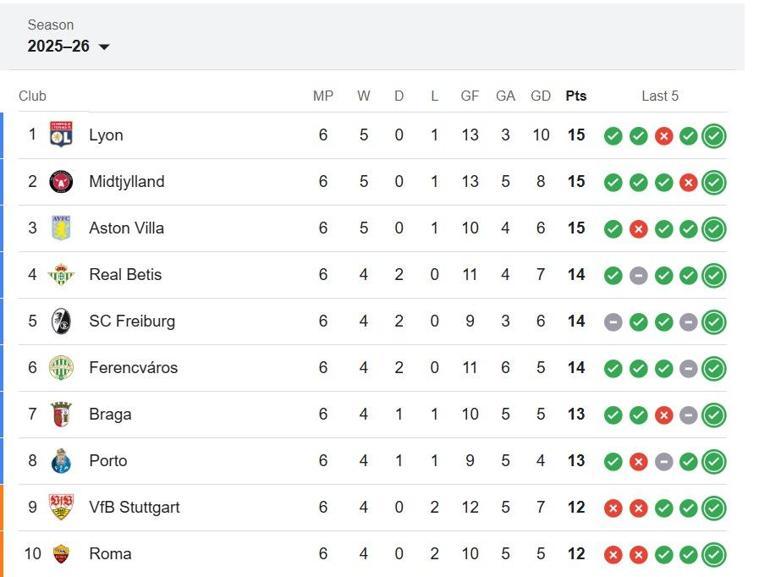Click Lyon's most recent ringed win icon
The height and width of the screenshot is (577, 770).
coord(713,136)
